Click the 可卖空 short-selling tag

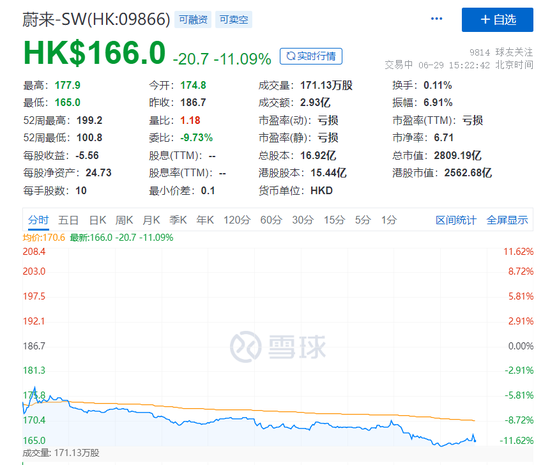234,20
